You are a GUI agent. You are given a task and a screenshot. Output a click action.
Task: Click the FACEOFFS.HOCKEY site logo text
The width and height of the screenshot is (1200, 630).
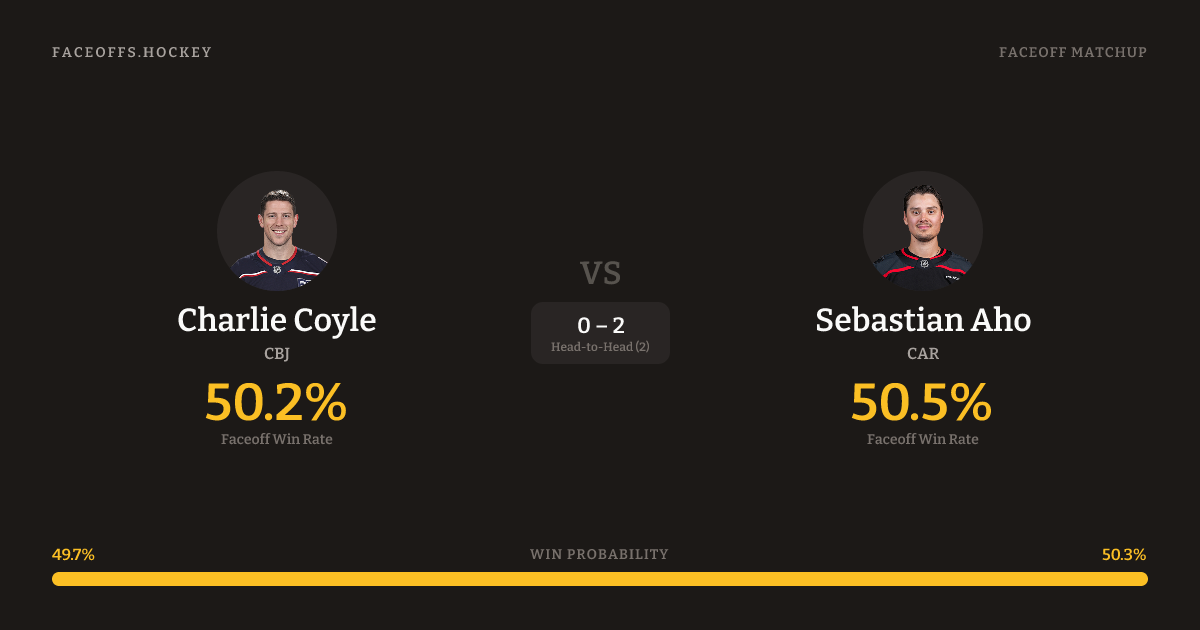click(x=132, y=52)
